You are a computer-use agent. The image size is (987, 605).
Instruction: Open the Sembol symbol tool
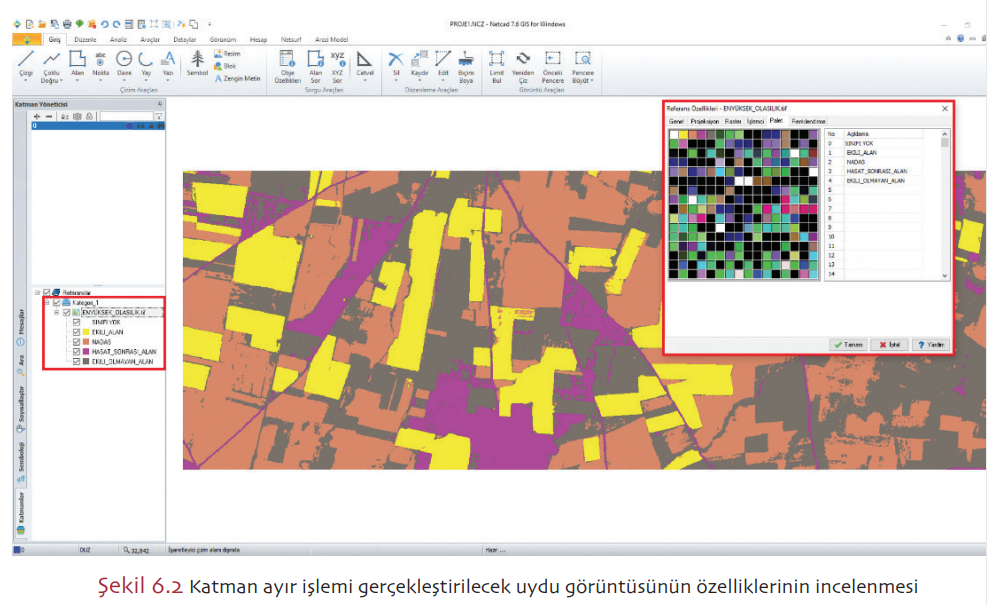197,62
